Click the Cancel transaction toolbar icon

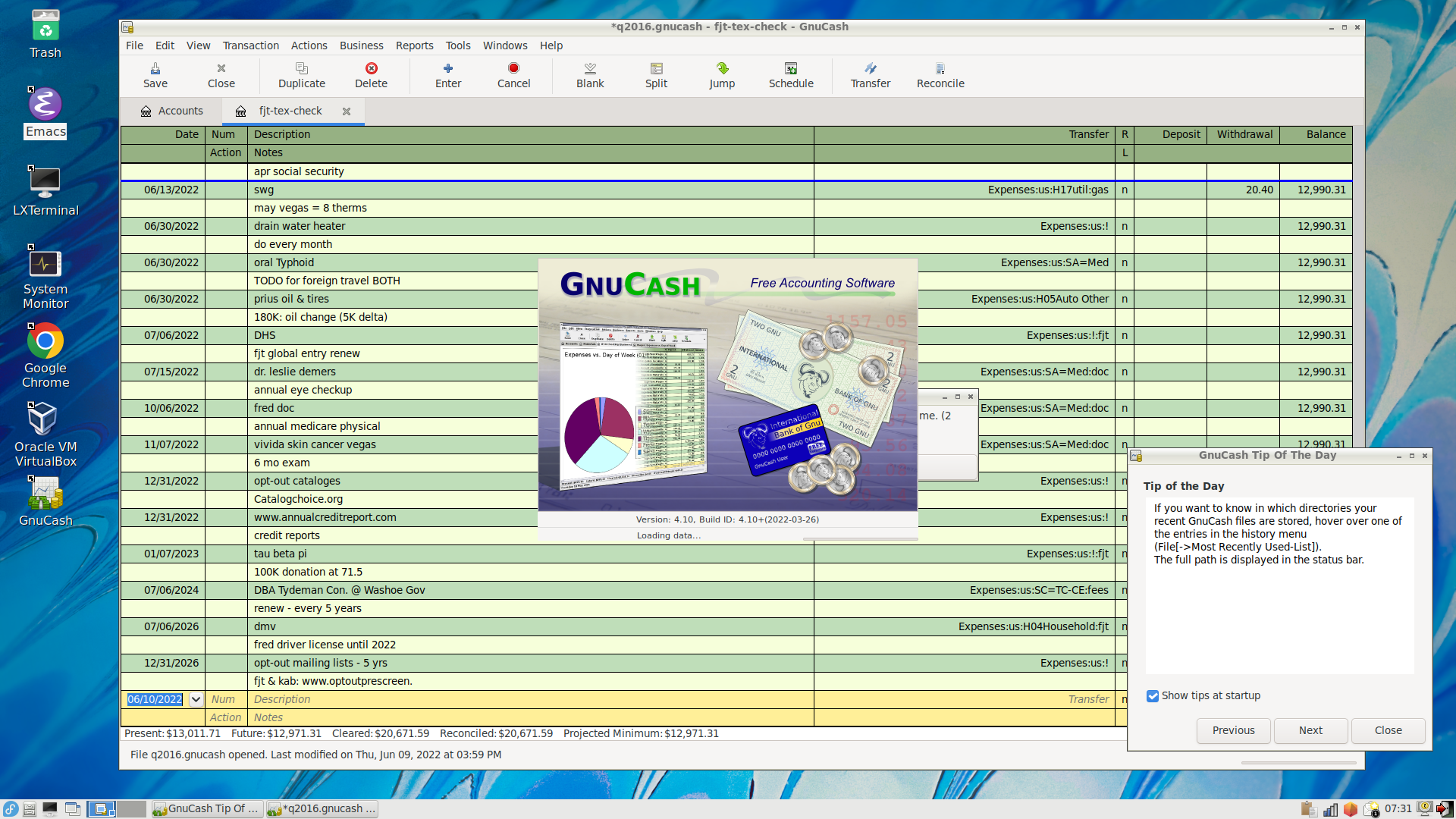tap(513, 75)
